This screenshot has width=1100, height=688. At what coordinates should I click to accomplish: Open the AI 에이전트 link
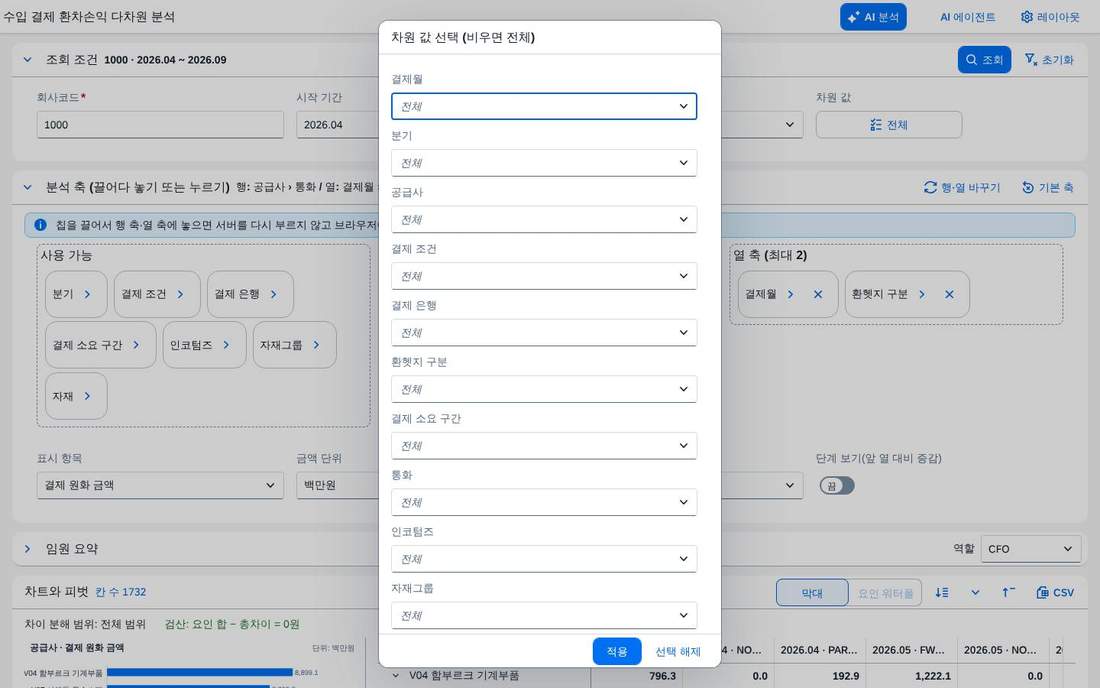click(x=967, y=17)
